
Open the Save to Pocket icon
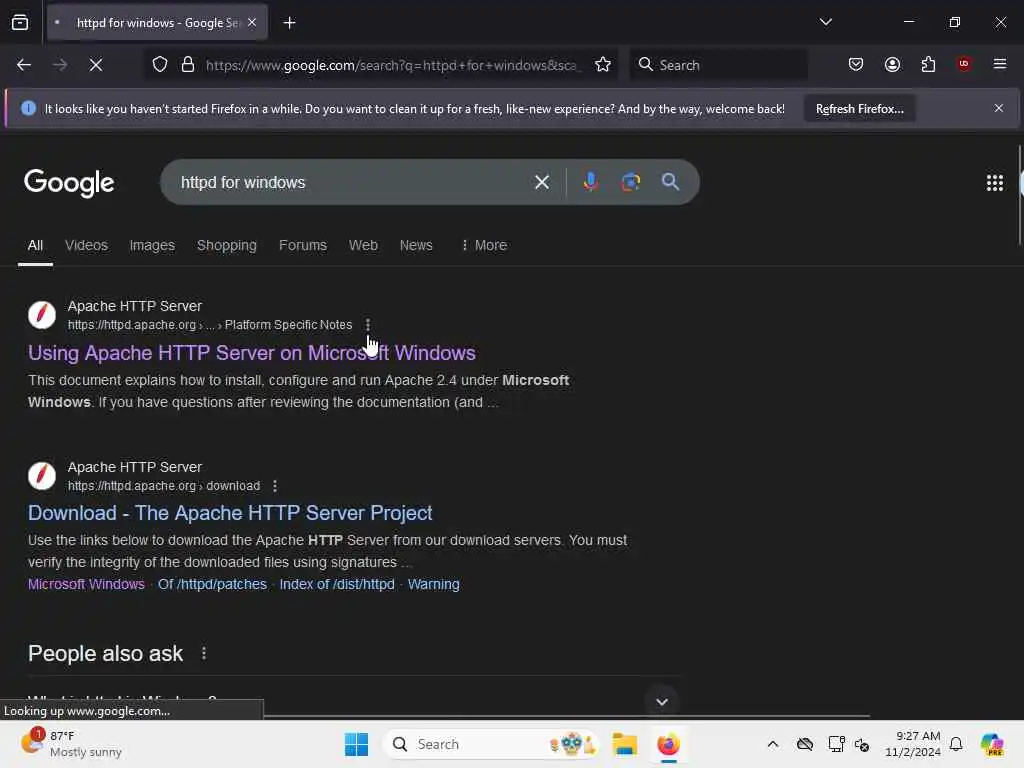(856, 64)
